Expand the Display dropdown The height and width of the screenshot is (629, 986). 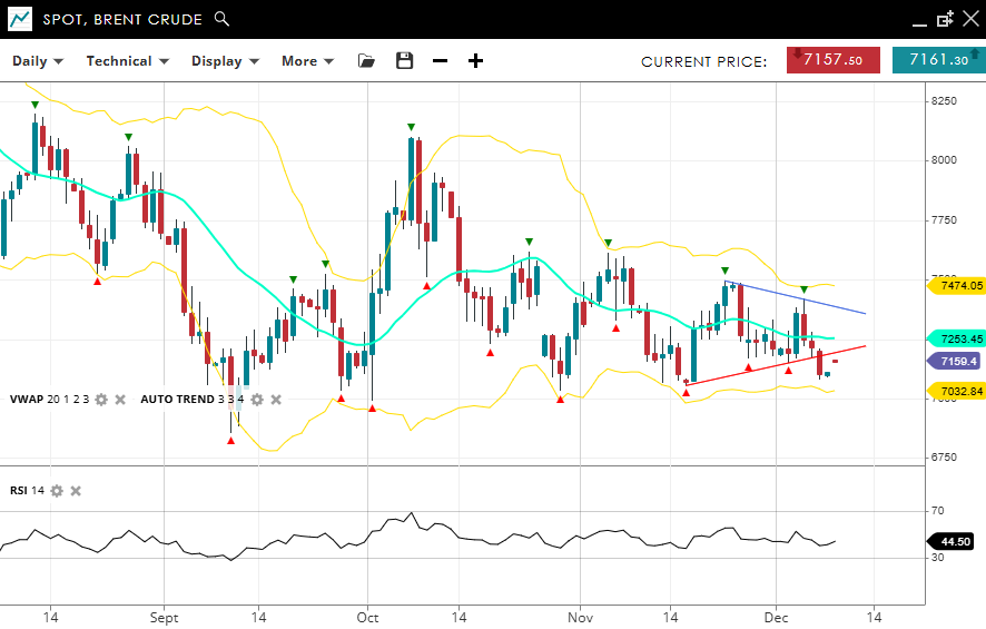pos(225,61)
